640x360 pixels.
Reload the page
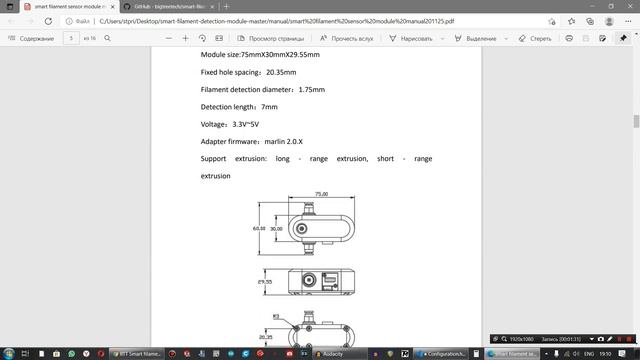click(x=48, y=21)
